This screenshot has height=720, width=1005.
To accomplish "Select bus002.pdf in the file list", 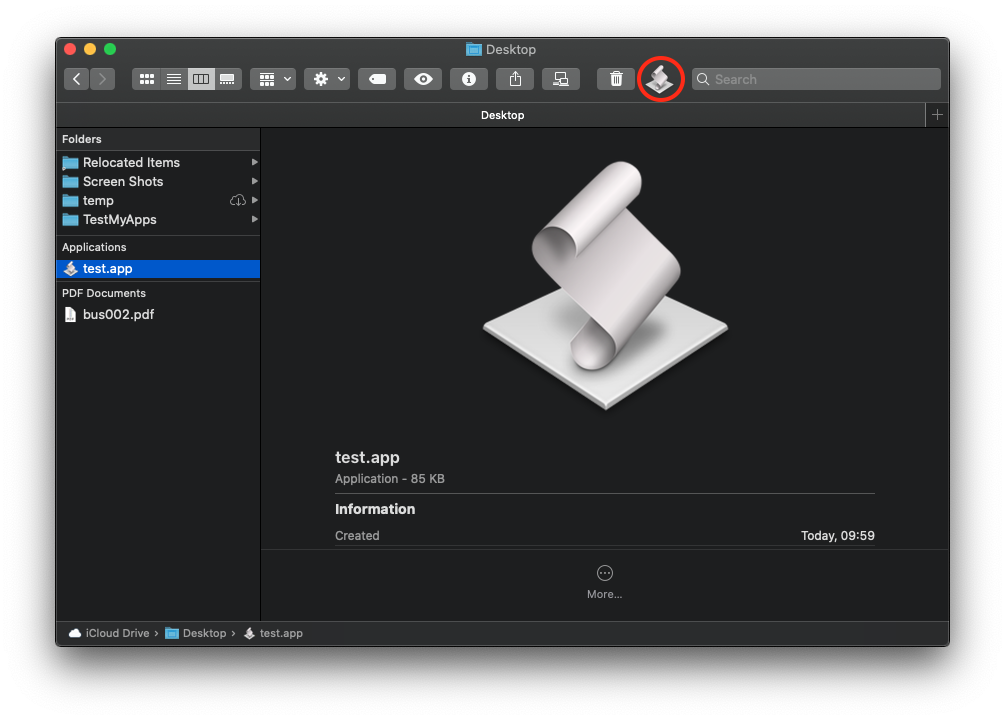I will coord(118,314).
